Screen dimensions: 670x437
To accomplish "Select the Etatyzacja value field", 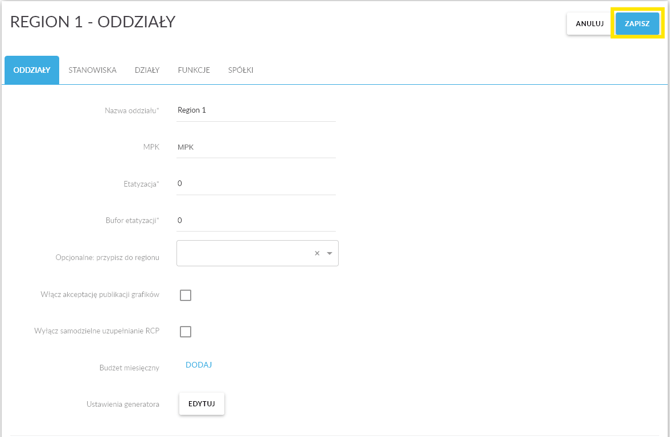I will click(x=255, y=184).
